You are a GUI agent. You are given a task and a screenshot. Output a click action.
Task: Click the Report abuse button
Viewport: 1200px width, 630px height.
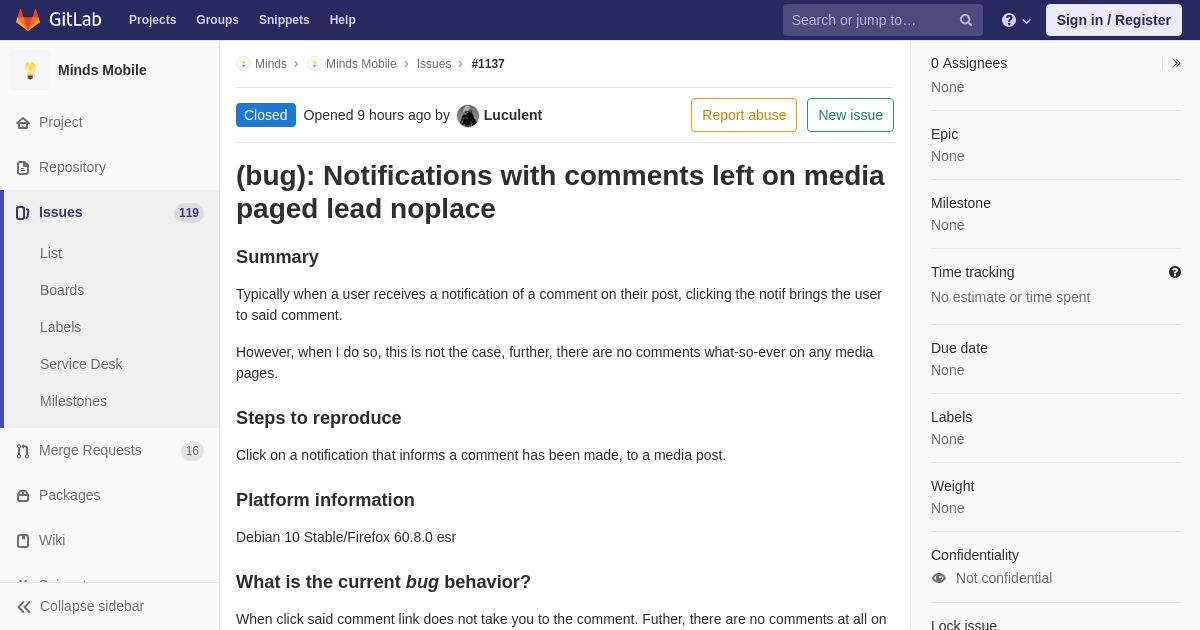tap(744, 115)
